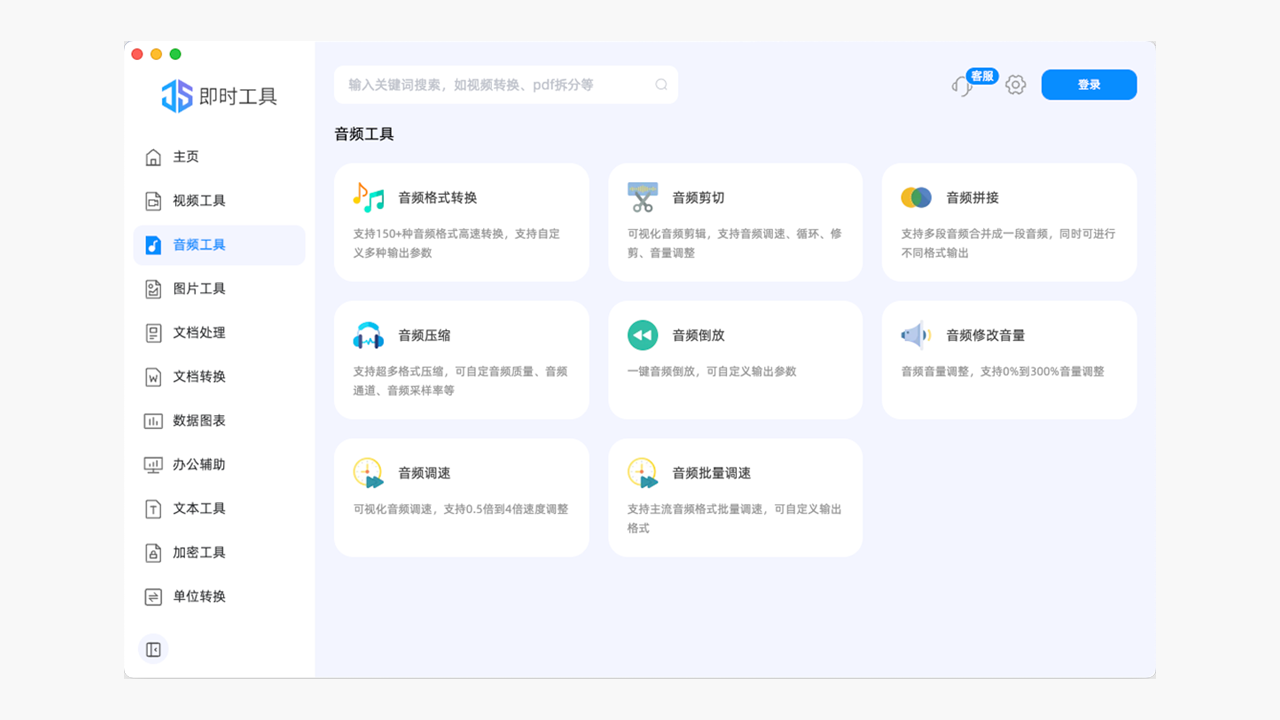Screen dimensions: 1280x720
Task: Open the 音频格式转换 music-note tool icon
Action: pos(368,197)
